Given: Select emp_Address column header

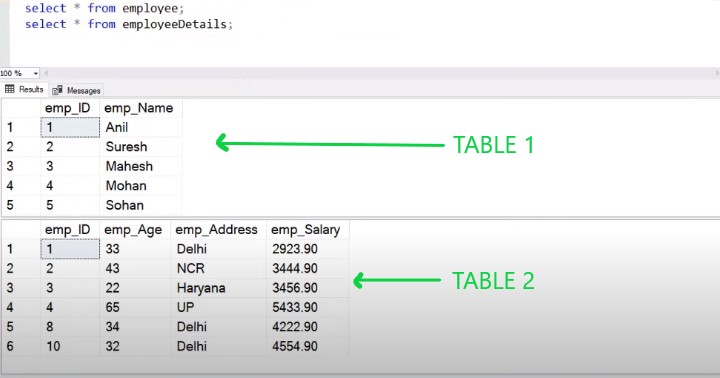Looking at the screenshot, I should coord(219,230).
